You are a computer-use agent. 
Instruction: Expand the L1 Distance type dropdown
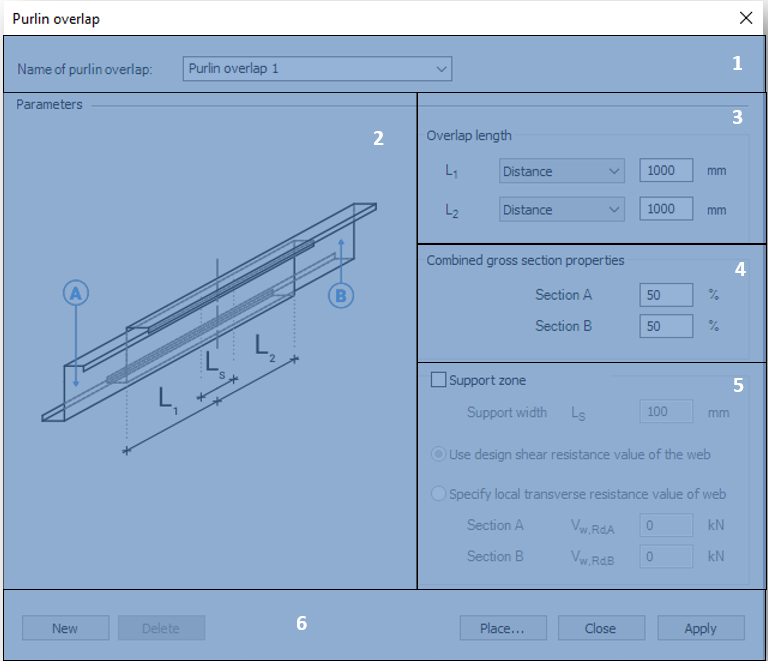[562, 171]
